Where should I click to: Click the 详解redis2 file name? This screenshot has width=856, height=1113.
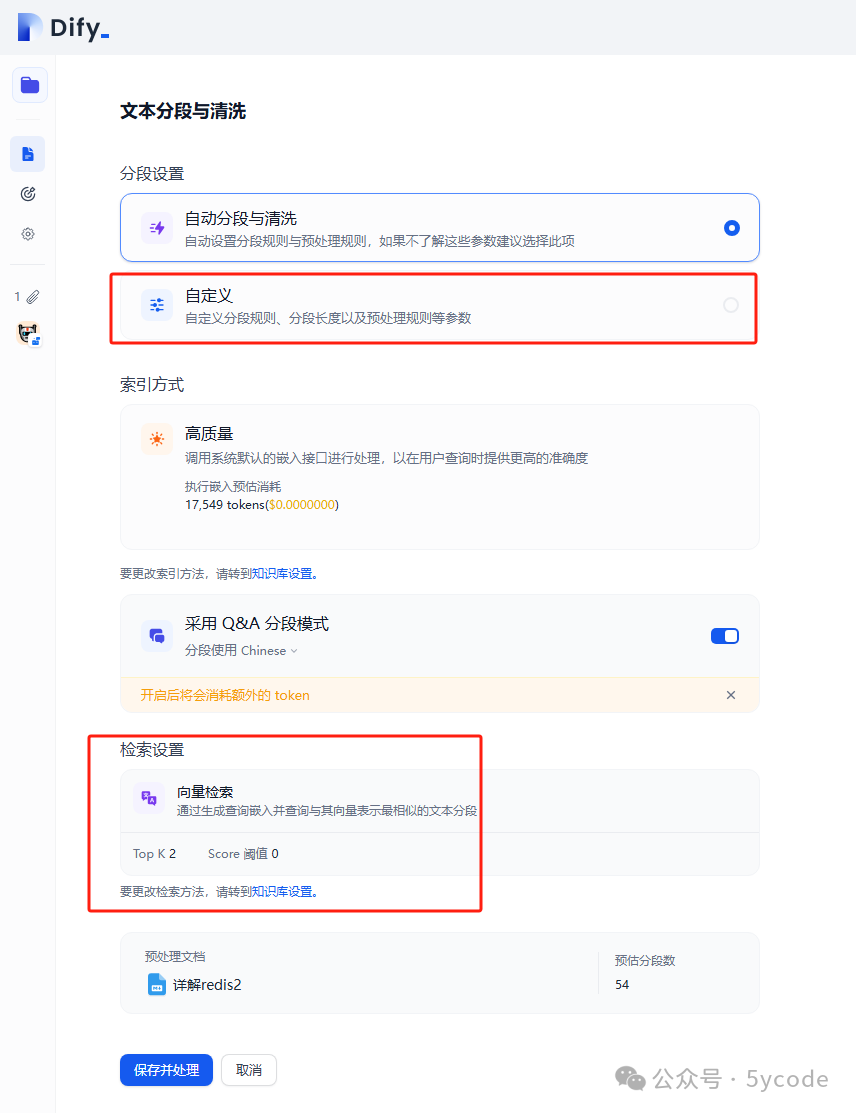coord(207,985)
